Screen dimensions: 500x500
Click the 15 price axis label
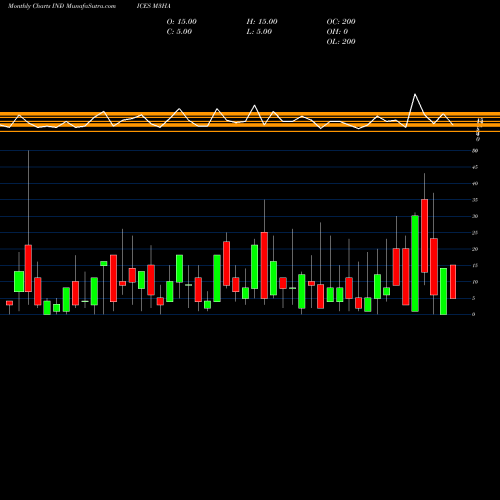pos(475,266)
